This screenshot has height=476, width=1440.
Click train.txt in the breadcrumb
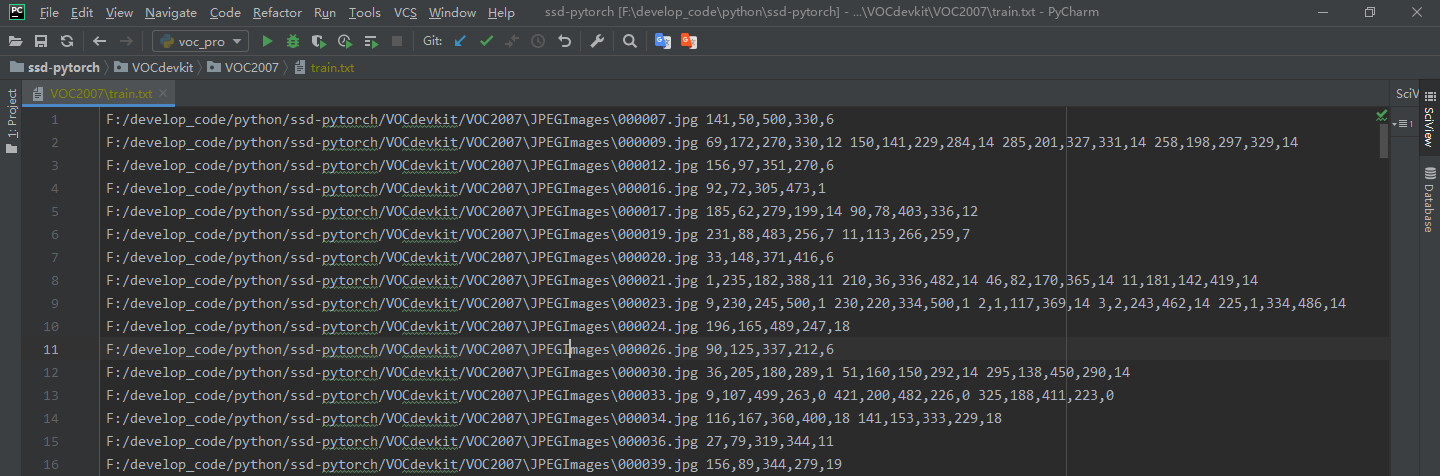[325, 68]
